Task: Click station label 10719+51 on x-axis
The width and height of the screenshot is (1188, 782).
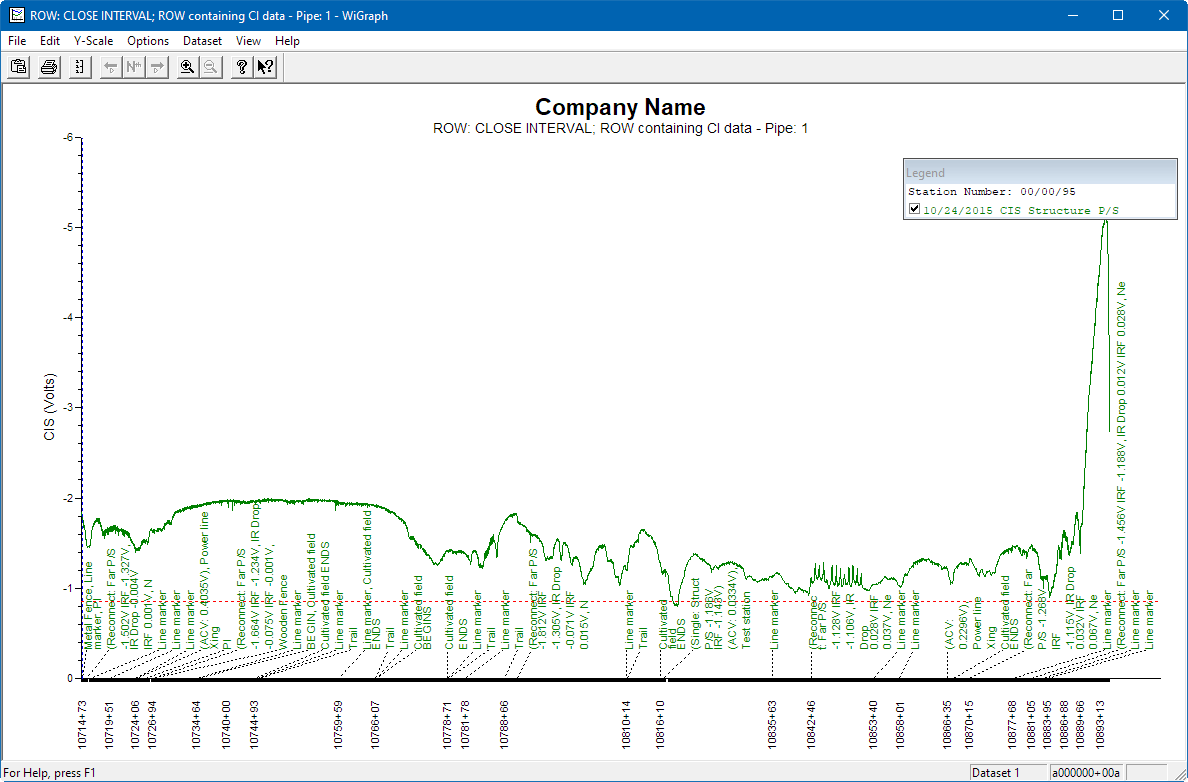Action: [x=109, y=724]
